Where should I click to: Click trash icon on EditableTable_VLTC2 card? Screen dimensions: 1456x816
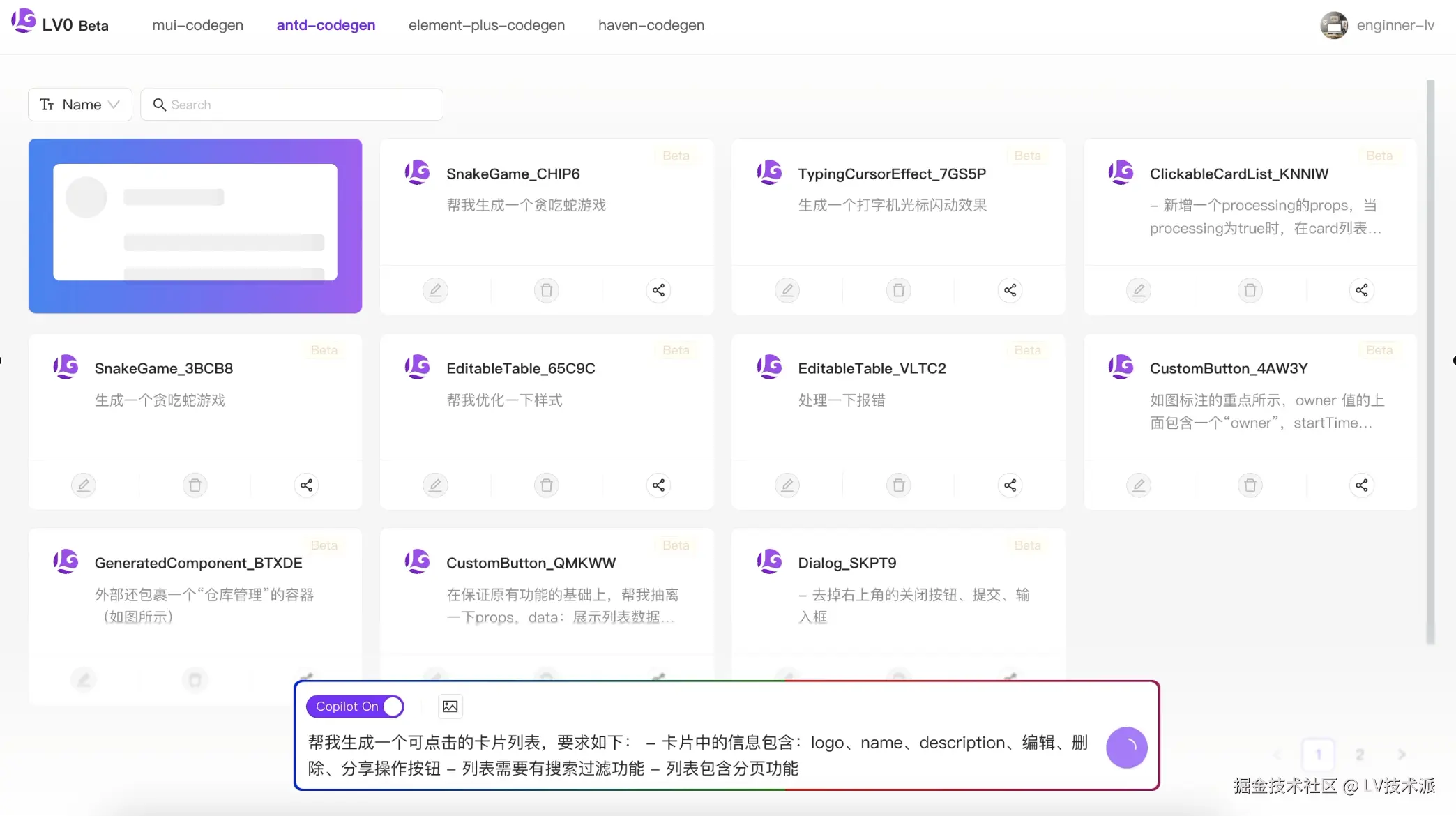(x=898, y=485)
